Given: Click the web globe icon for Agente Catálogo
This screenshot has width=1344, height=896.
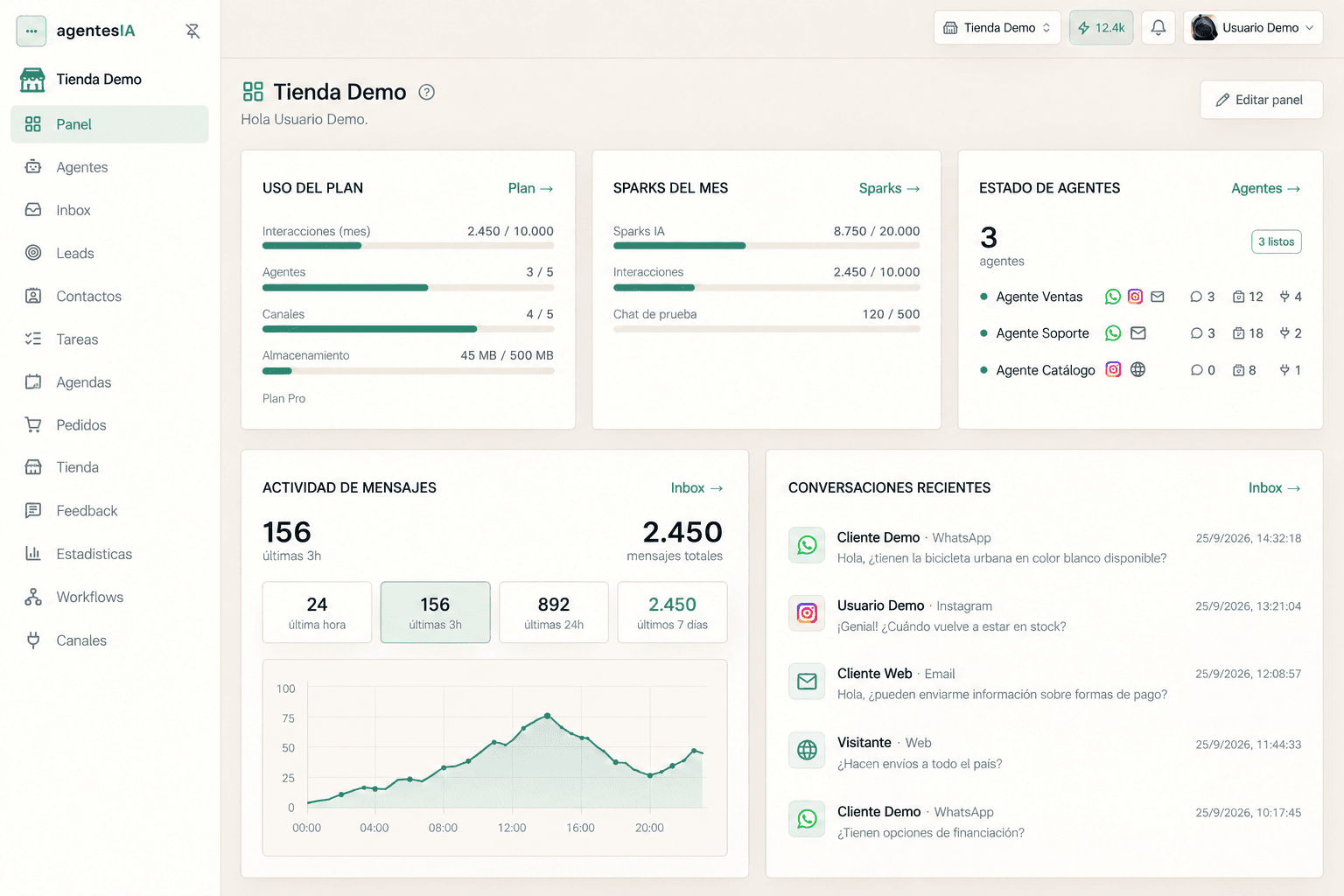Looking at the screenshot, I should pos(1137,370).
